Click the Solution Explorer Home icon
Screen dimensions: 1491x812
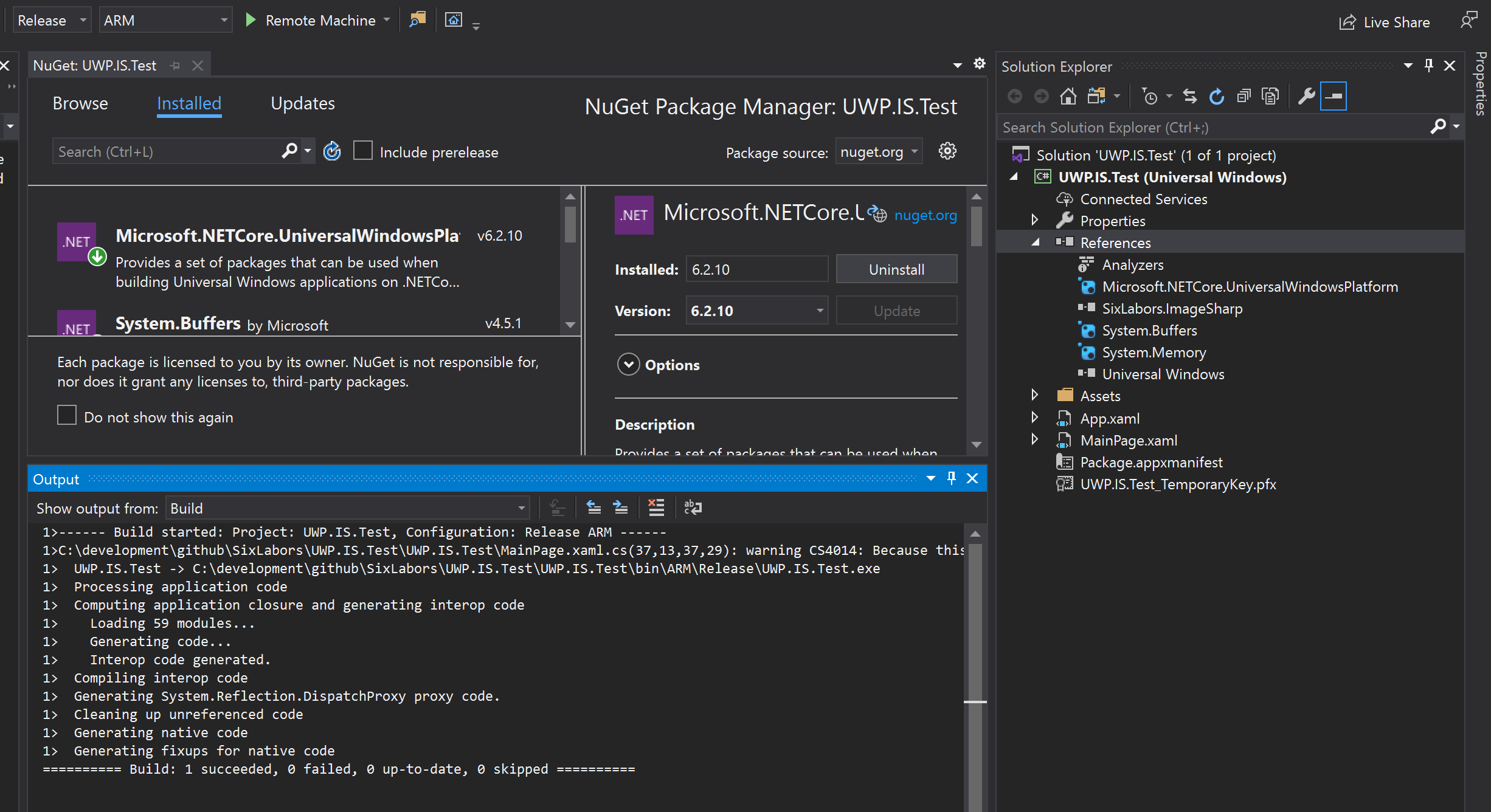tap(1068, 96)
